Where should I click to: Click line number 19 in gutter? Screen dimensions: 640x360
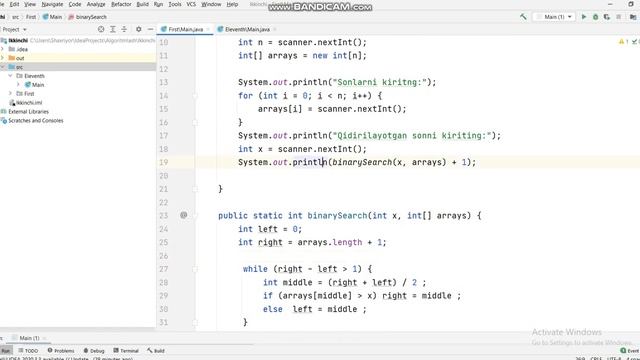point(164,162)
